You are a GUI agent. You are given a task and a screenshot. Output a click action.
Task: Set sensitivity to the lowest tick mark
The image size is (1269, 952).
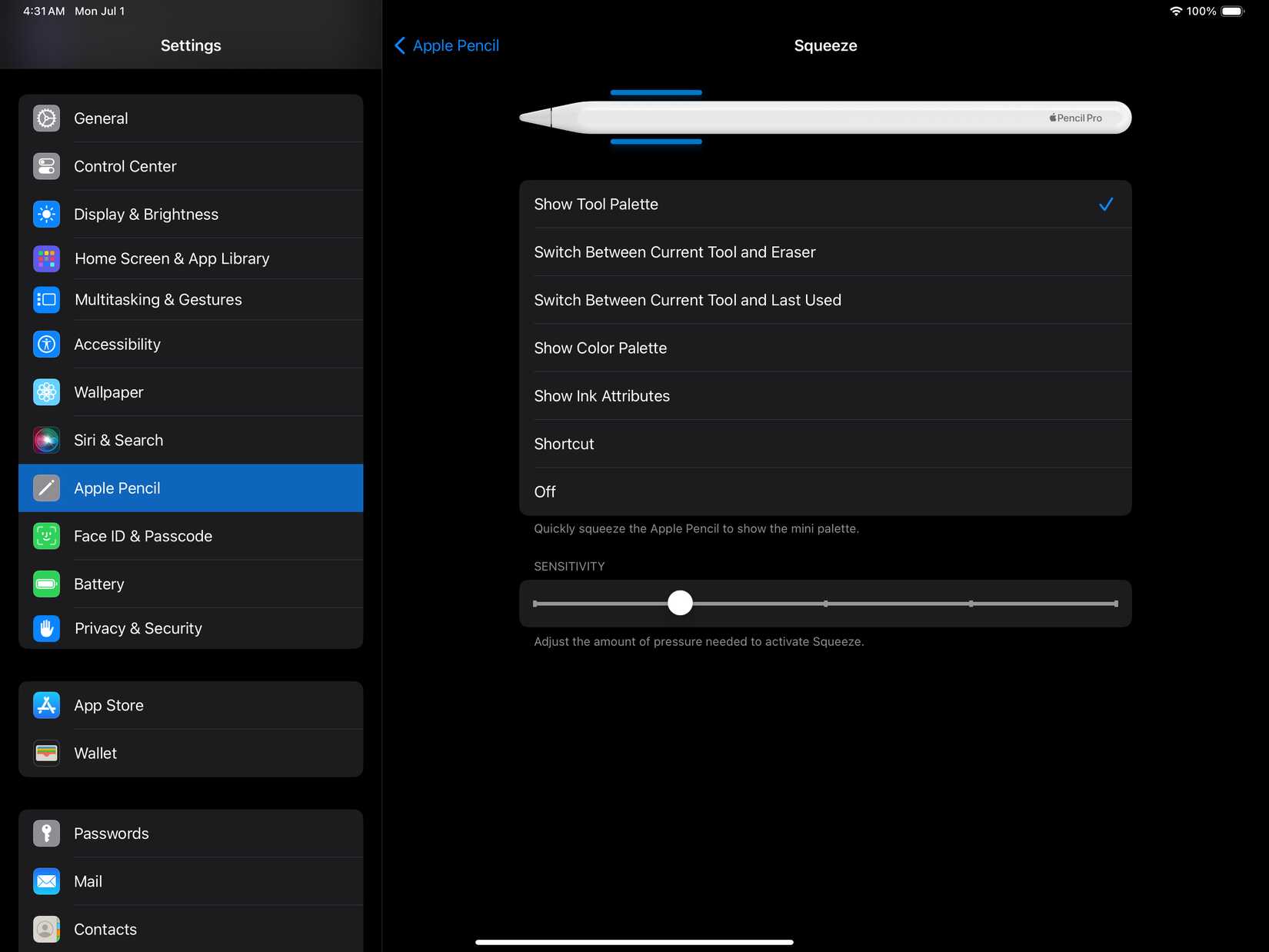535,604
